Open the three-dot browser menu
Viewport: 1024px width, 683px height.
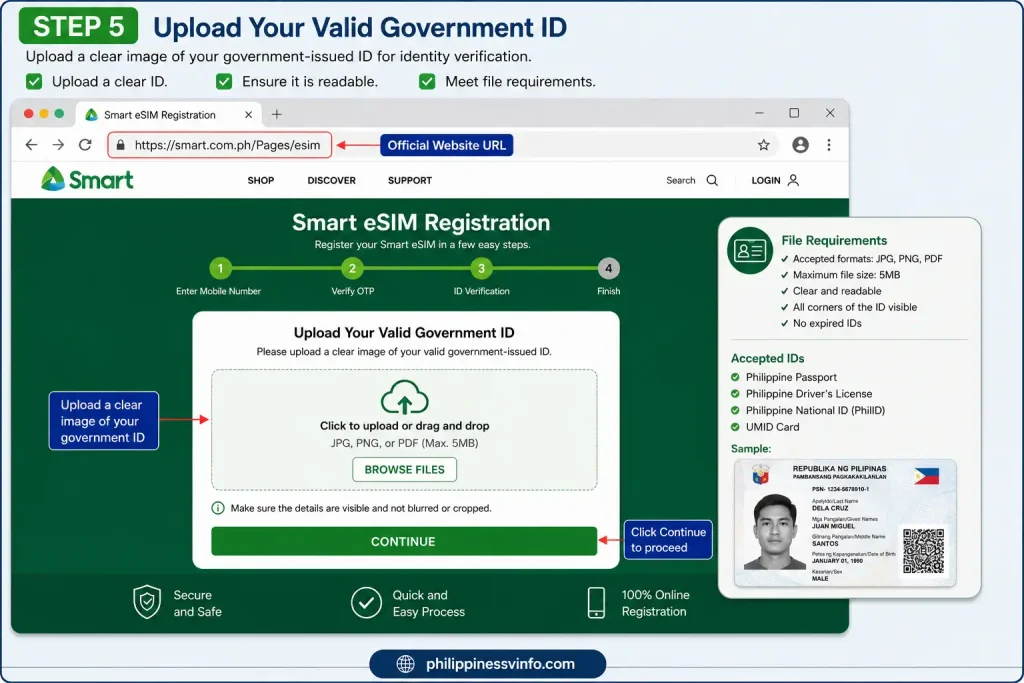point(829,145)
